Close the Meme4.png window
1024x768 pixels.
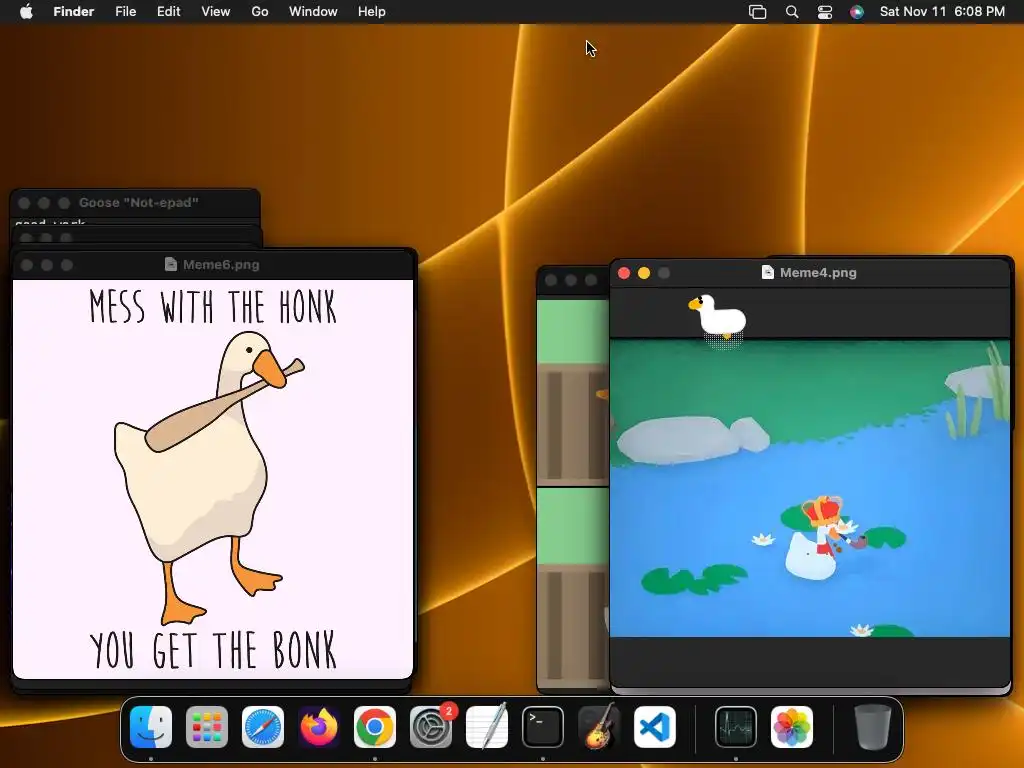coord(624,273)
